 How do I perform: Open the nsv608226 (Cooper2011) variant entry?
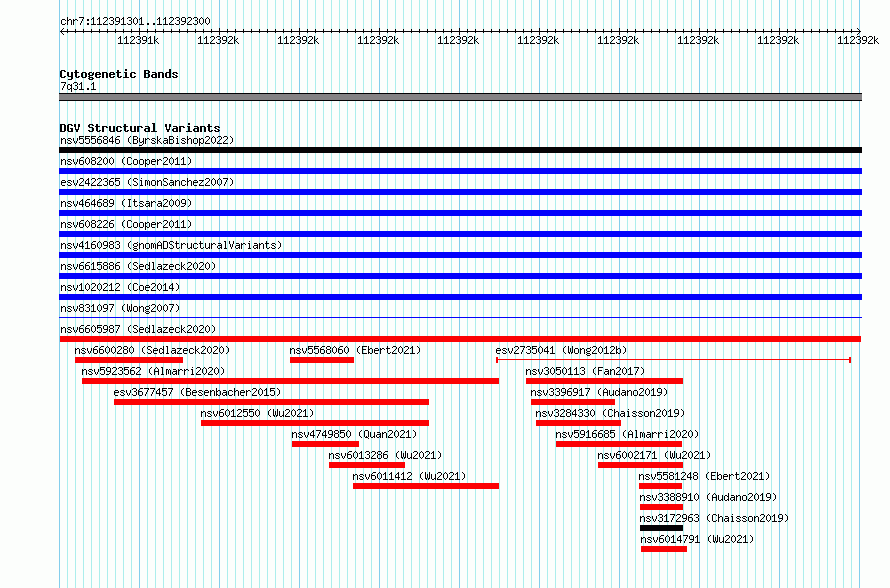(x=126, y=224)
